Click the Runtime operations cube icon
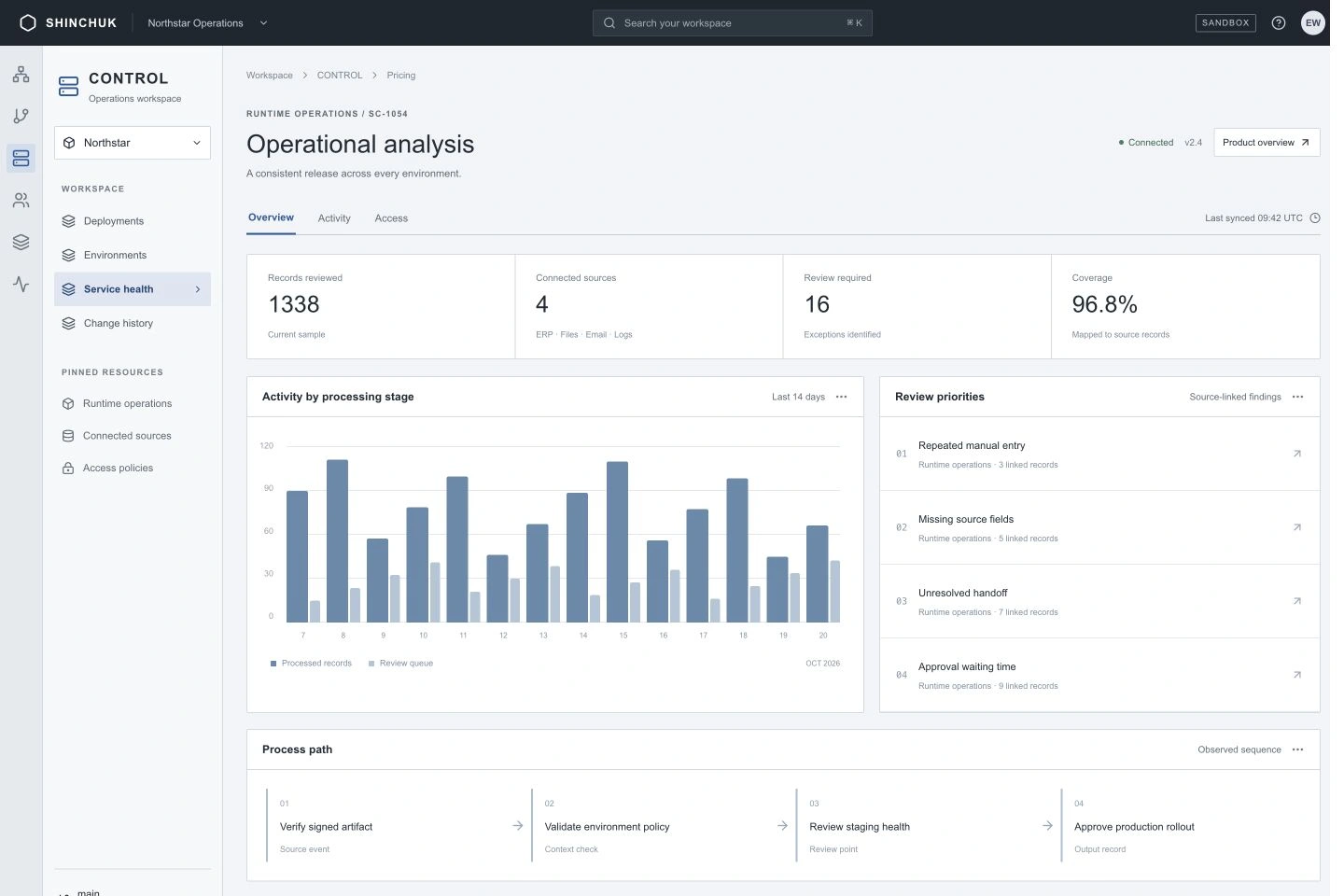Image resolution: width=1344 pixels, height=896 pixels. 68,404
